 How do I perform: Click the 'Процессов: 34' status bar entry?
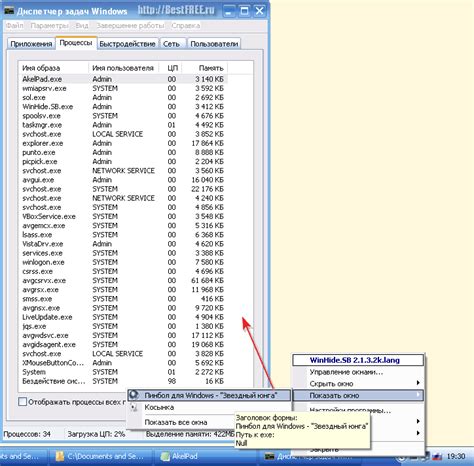pyautogui.click(x=27, y=434)
